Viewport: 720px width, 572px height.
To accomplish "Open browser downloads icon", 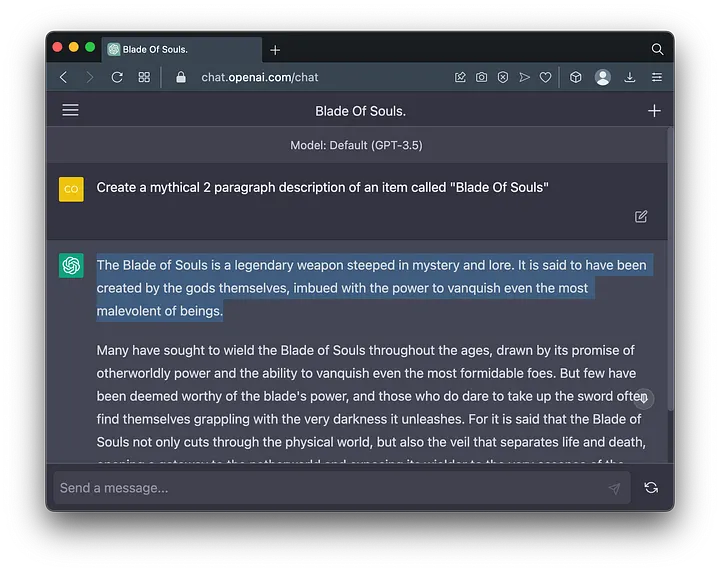I will pyautogui.click(x=630, y=77).
